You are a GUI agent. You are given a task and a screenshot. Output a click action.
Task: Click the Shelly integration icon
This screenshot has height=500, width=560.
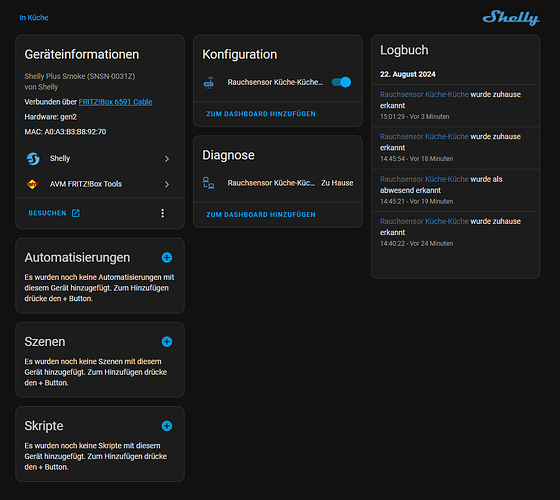click(33, 159)
